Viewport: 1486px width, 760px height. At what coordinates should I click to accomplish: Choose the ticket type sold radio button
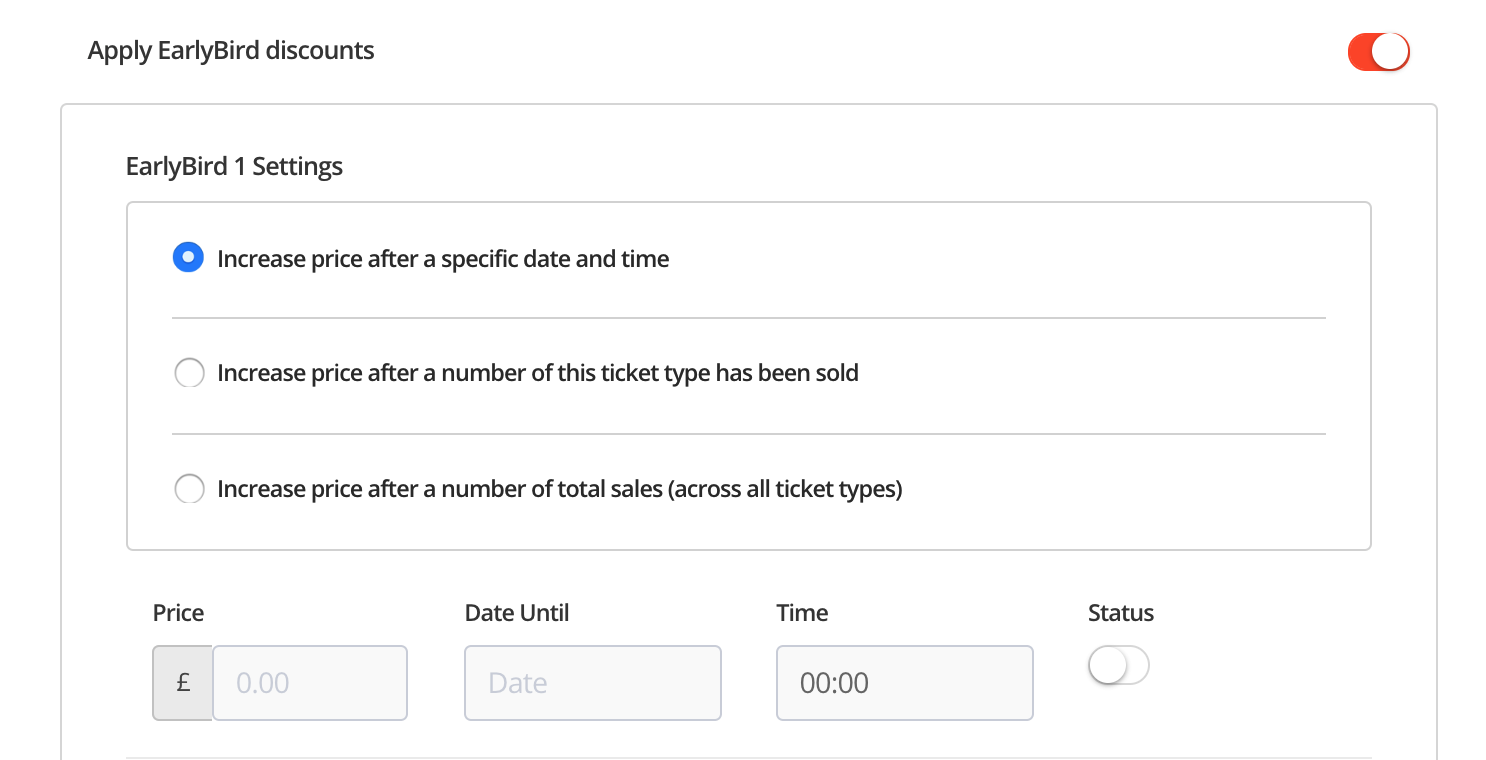tap(189, 374)
